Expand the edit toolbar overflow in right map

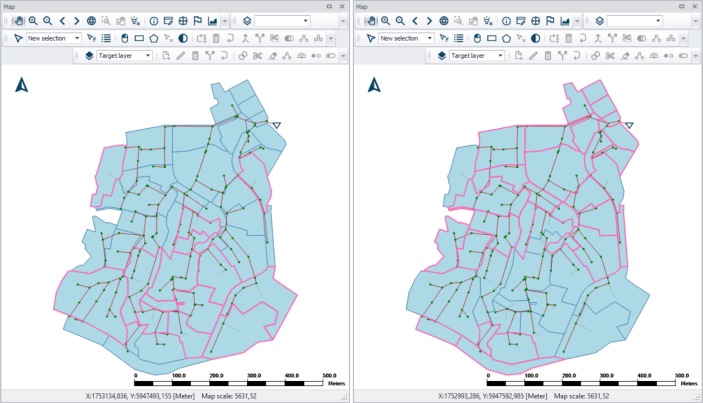pos(696,56)
